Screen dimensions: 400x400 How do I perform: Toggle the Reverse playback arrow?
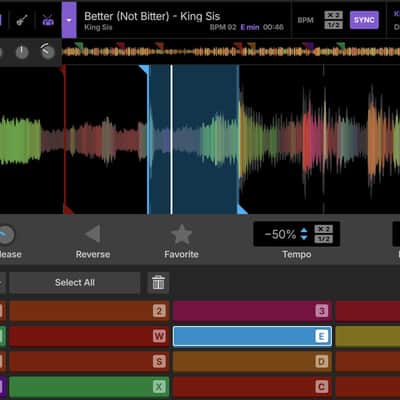[93, 234]
